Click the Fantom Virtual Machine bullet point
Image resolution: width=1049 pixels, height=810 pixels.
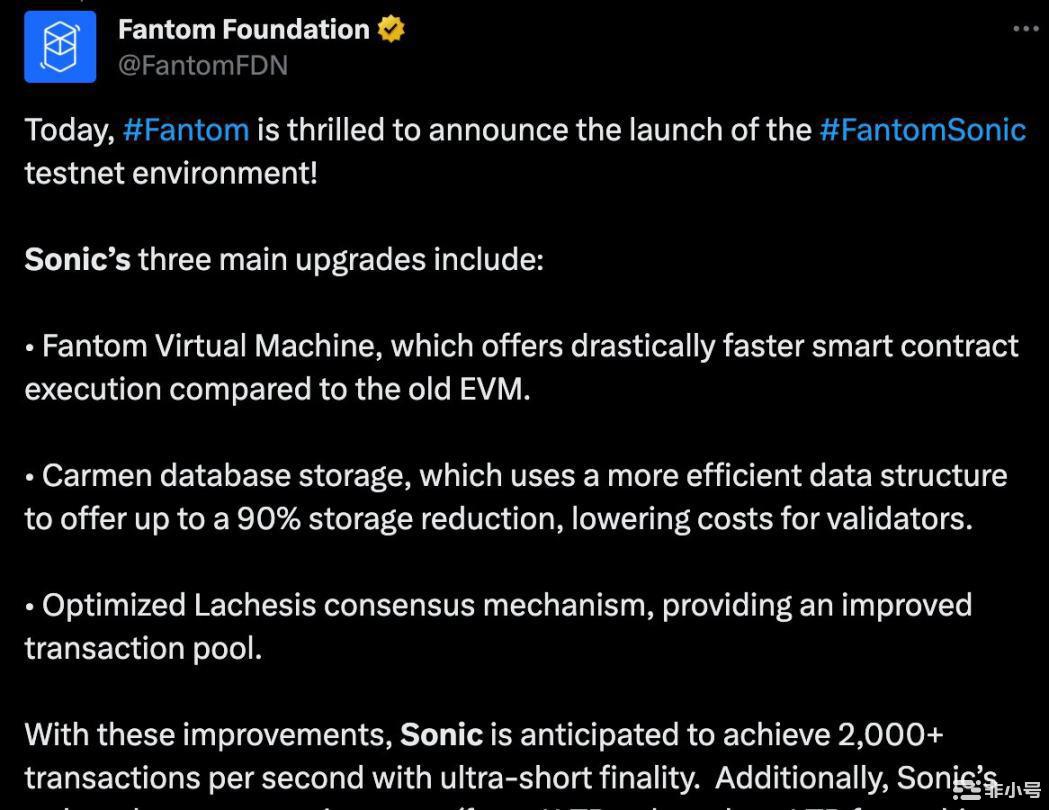[x=521, y=367]
